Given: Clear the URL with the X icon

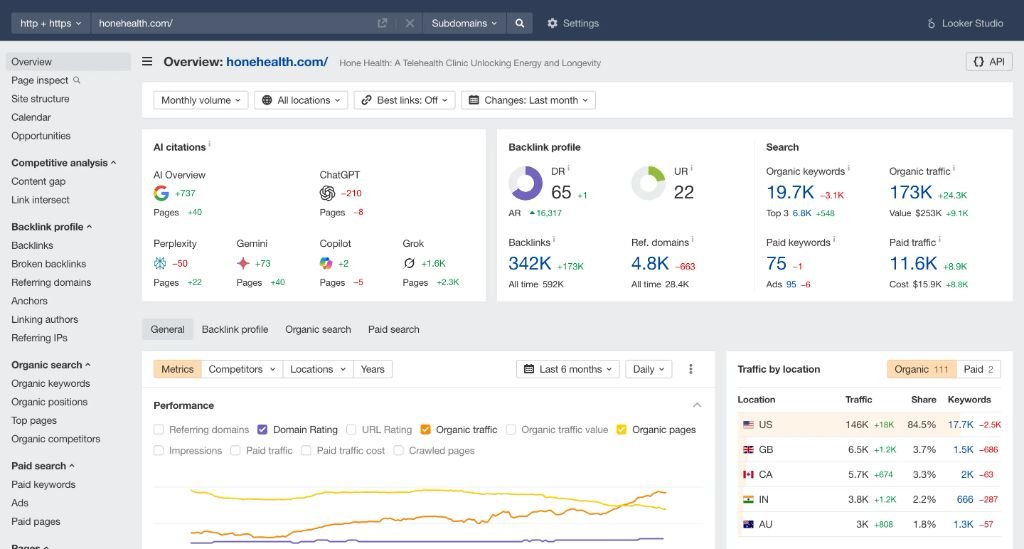Looking at the screenshot, I should pos(409,24).
